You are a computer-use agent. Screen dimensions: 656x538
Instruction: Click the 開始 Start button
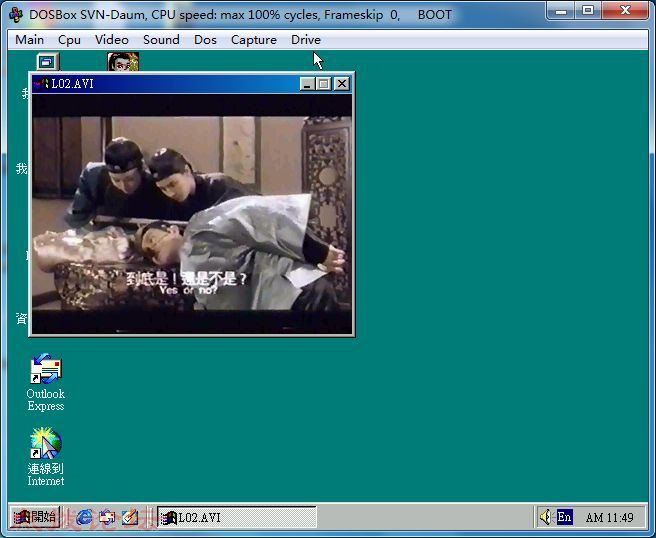(35, 518)
